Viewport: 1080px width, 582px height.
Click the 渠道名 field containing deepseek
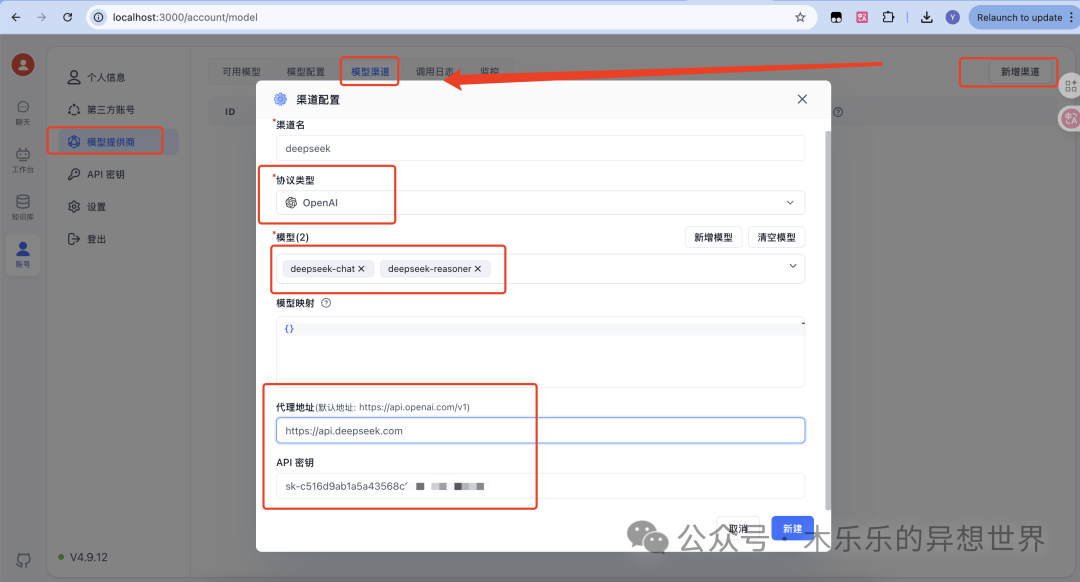[x=540, y=148]
